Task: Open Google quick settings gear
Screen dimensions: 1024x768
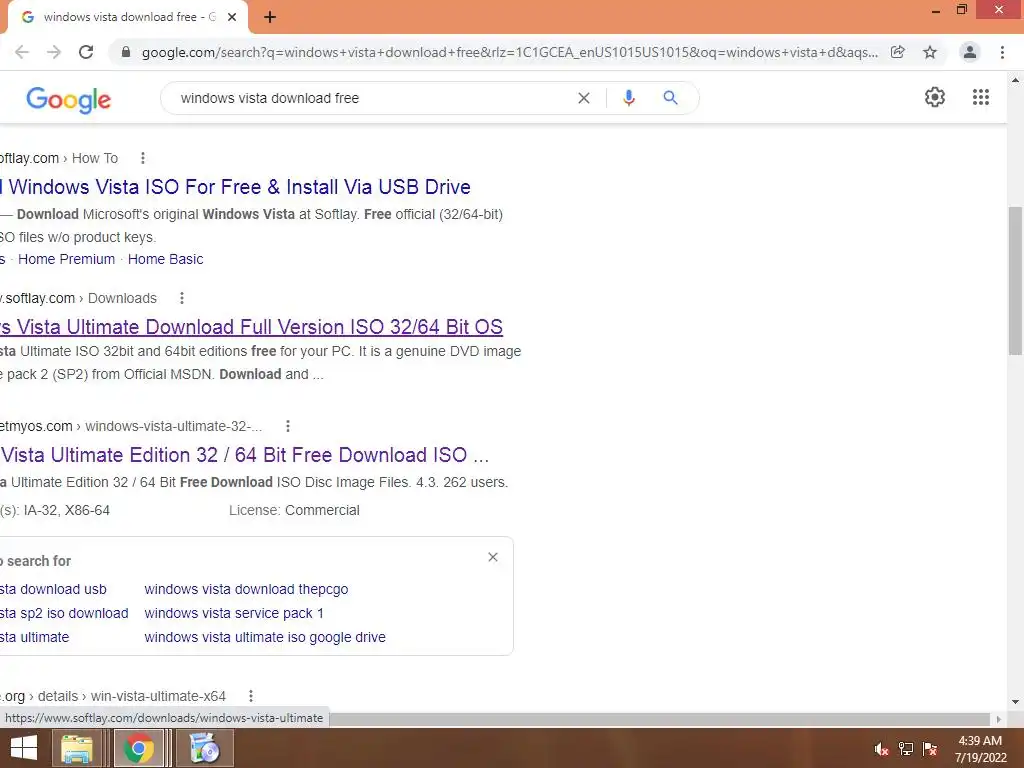Action: 935,97
